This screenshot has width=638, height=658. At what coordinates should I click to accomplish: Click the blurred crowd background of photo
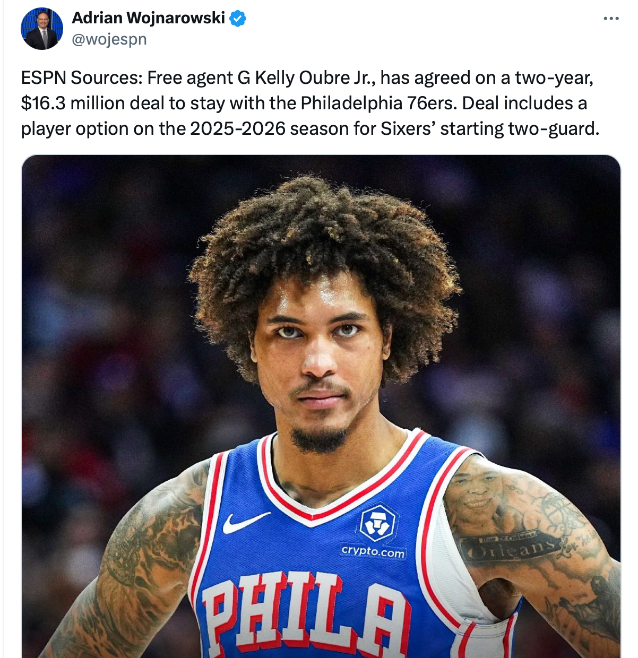[105, 294]
